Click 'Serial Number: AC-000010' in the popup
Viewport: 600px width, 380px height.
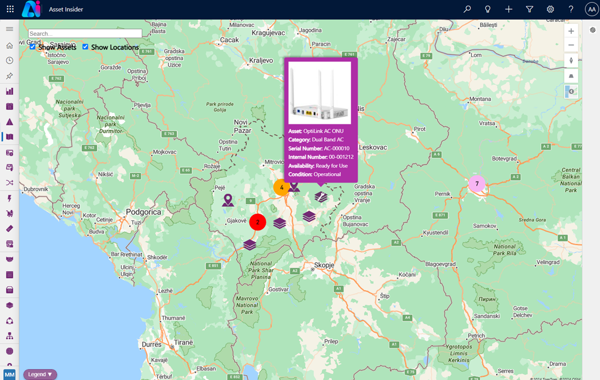(x=319, y=148)
